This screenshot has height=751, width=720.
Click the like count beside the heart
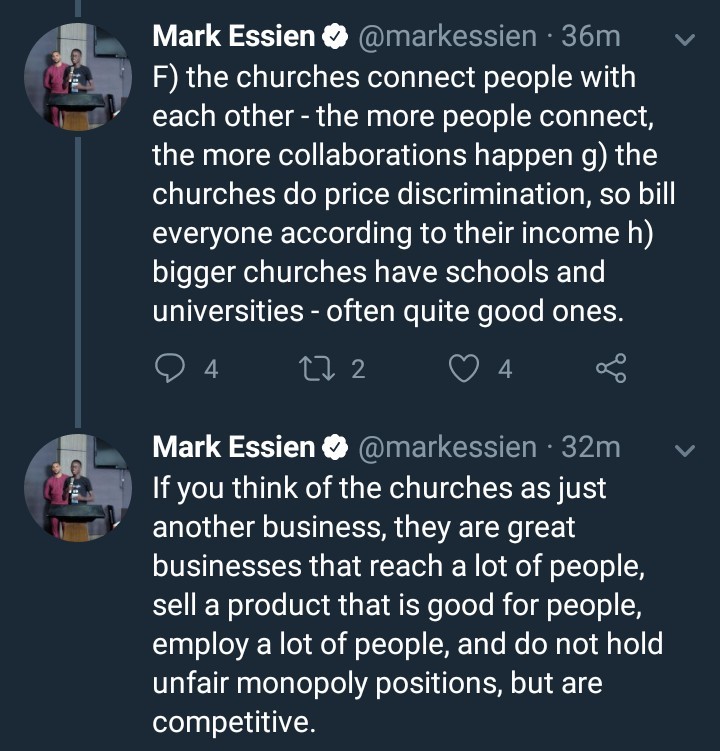point(505,370)
